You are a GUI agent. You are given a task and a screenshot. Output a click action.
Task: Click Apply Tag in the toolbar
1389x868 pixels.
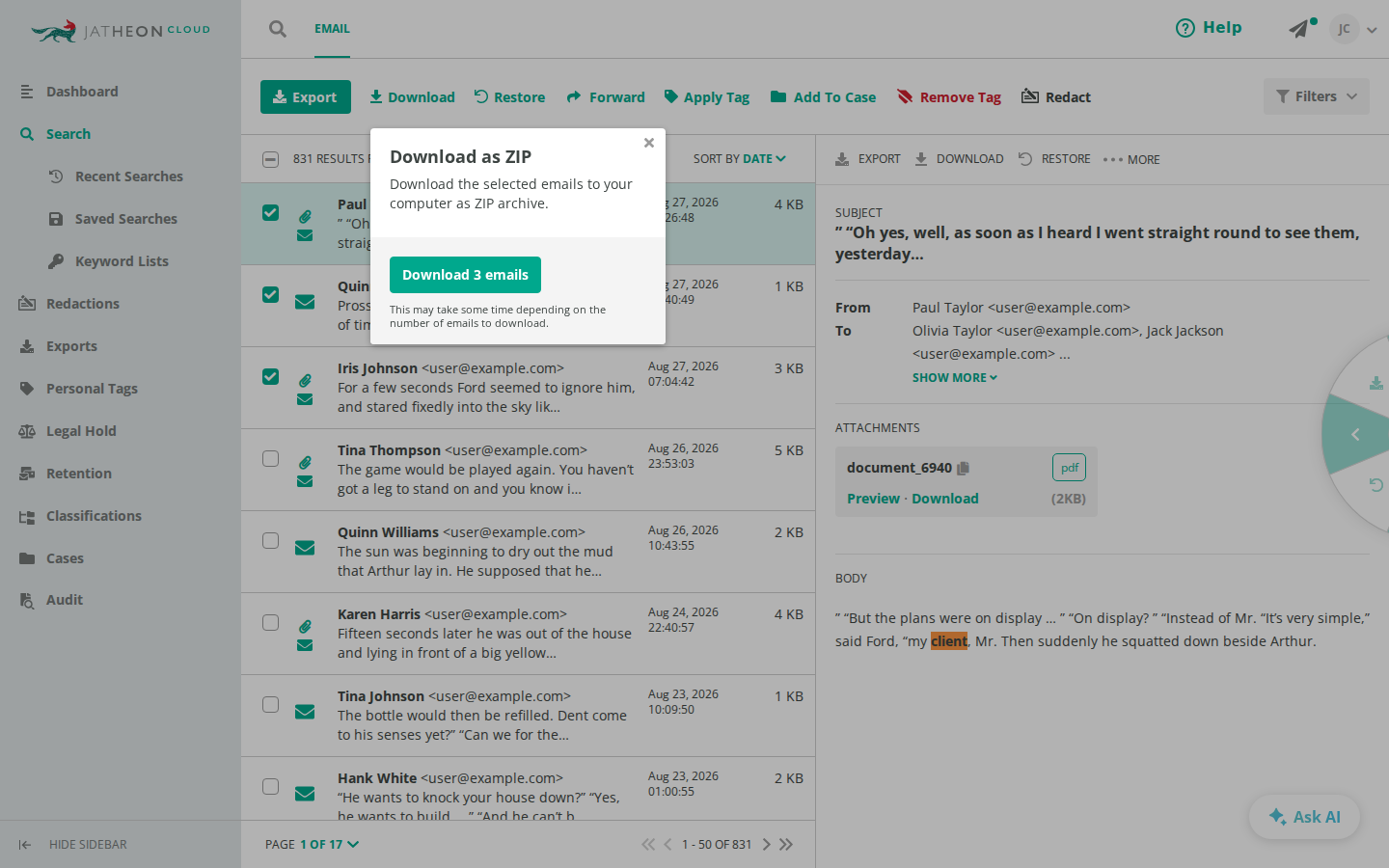(x=707, y=97)
